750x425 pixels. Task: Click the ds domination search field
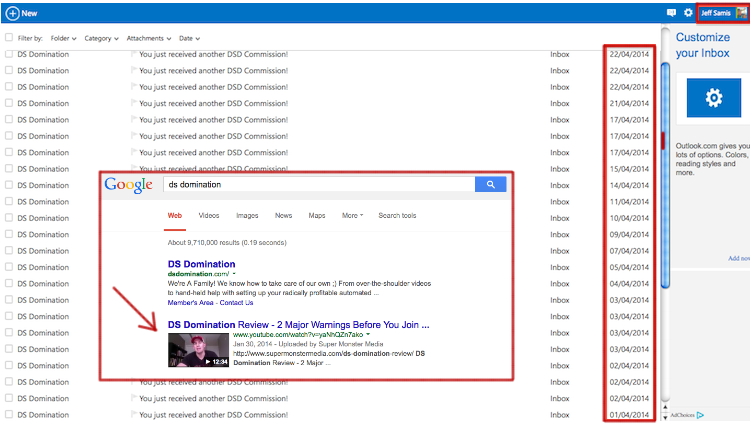click(319, 185)
